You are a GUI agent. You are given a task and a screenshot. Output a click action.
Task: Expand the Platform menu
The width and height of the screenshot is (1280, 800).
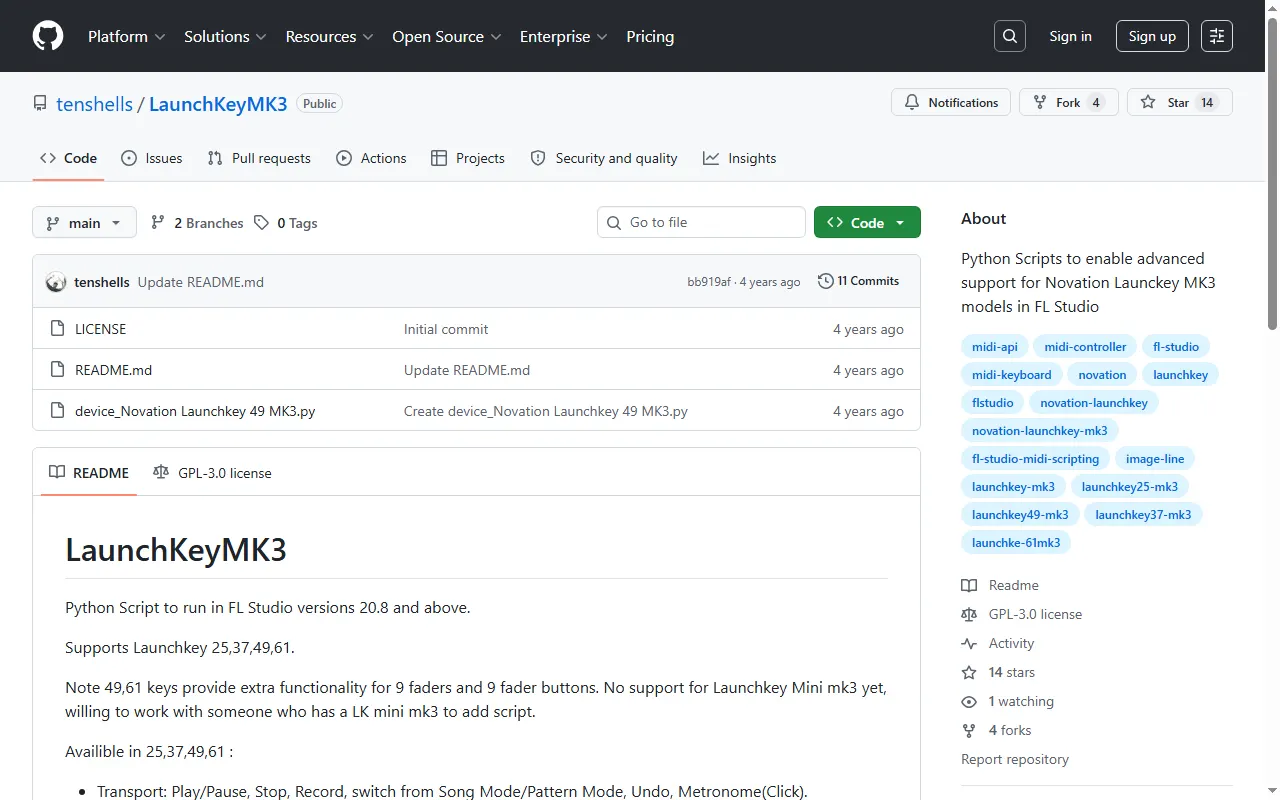(126, 36)
